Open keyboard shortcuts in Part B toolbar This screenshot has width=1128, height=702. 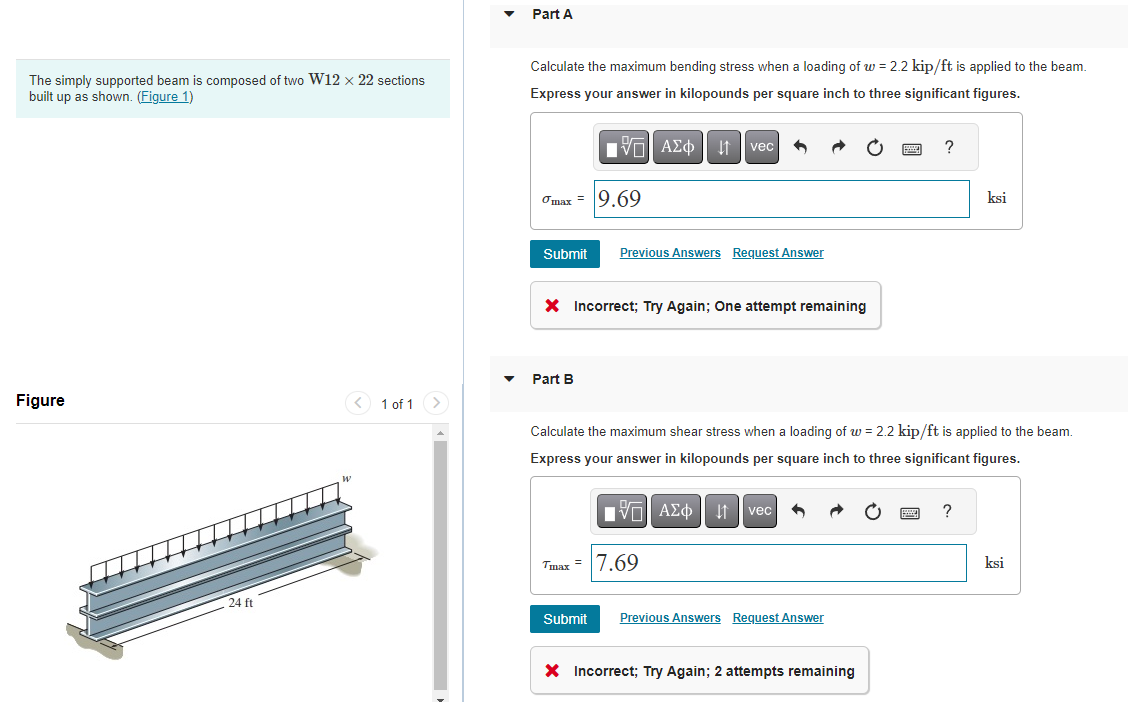(910, 513)
